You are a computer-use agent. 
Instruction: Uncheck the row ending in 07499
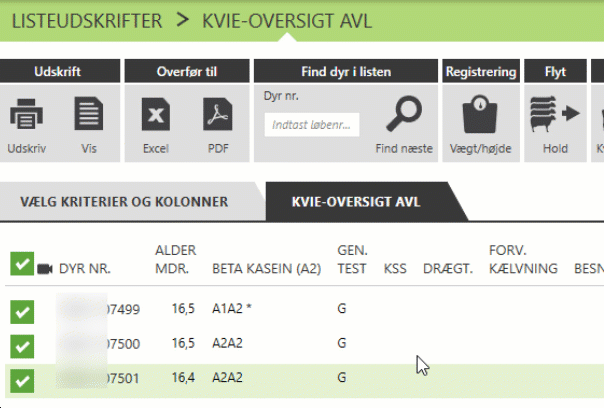click(21, 311)
